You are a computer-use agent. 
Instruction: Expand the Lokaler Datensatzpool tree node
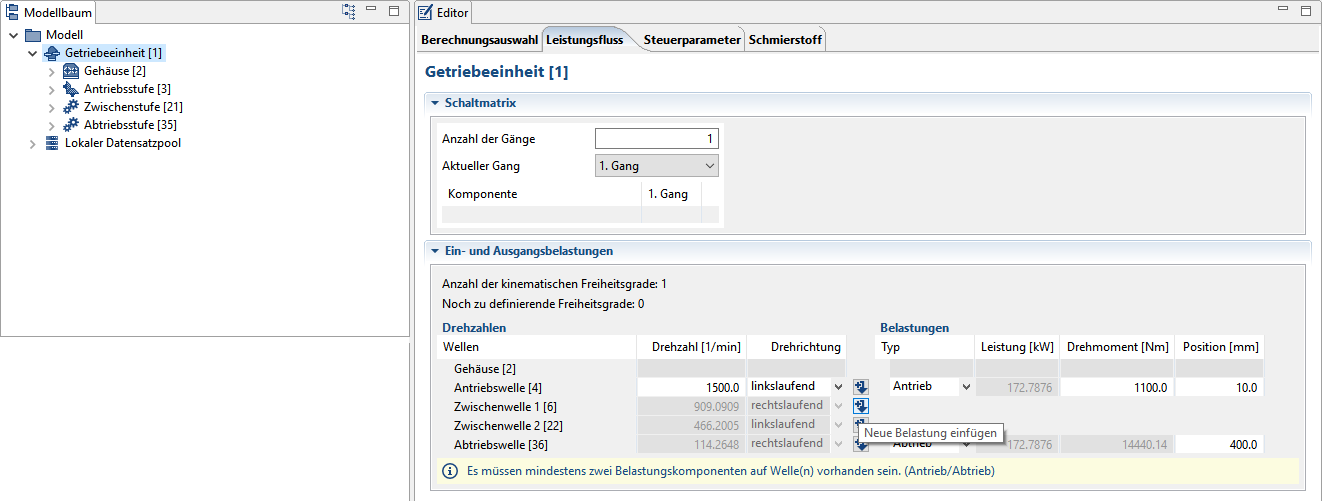pos(33,143)
